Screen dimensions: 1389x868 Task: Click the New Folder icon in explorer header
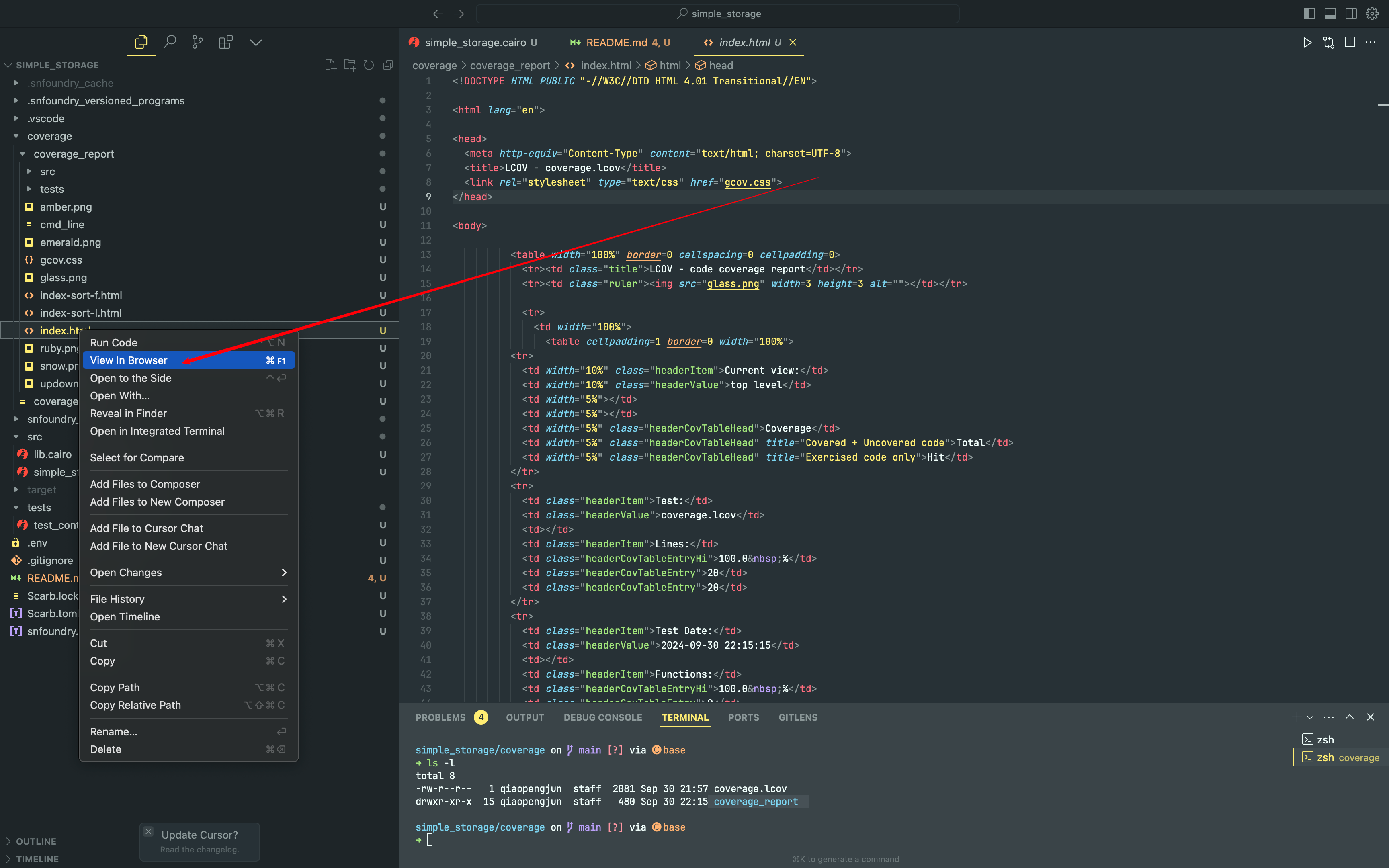tap(350, 65)
